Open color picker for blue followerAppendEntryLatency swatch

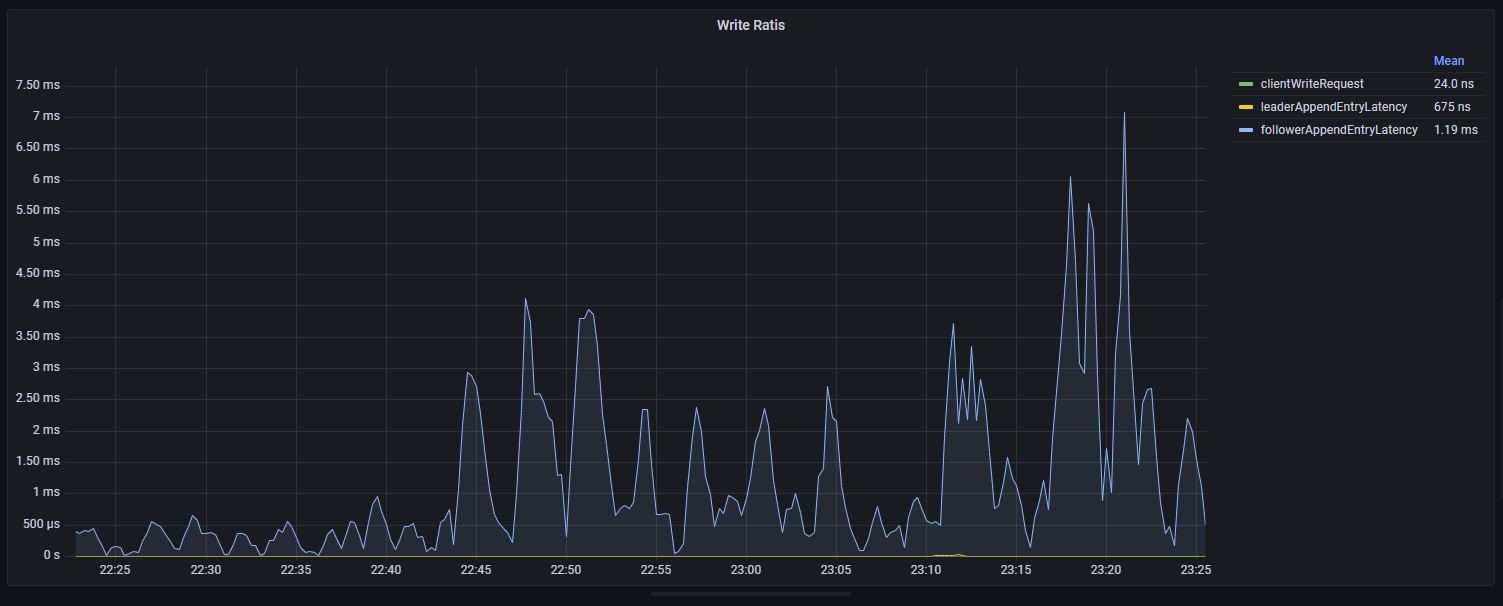[1245, 130]
